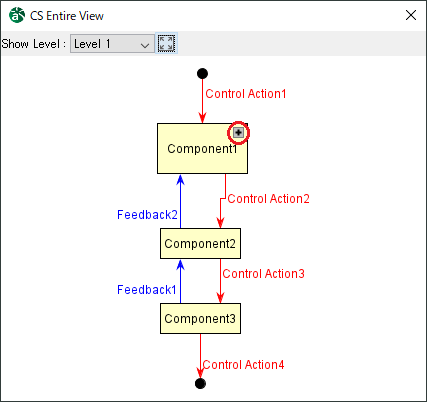Close the CS Entire View window
427x402 pixels.
[411, 15]
